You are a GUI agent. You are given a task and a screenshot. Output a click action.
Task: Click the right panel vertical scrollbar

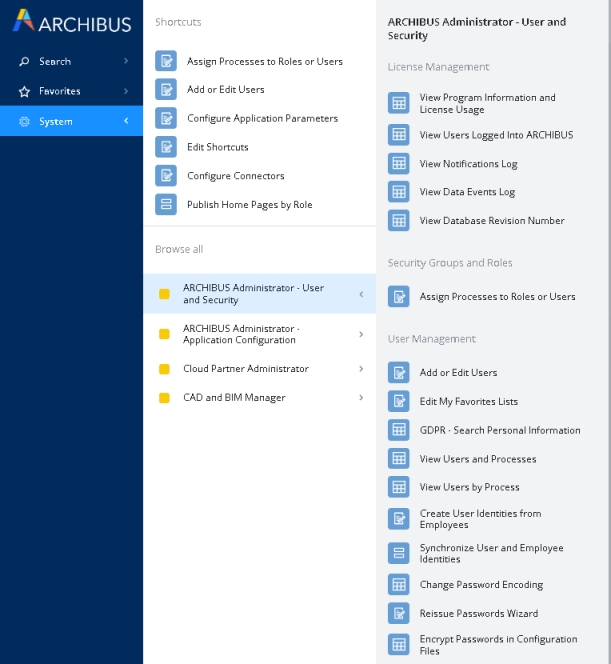tap(609, 332)
